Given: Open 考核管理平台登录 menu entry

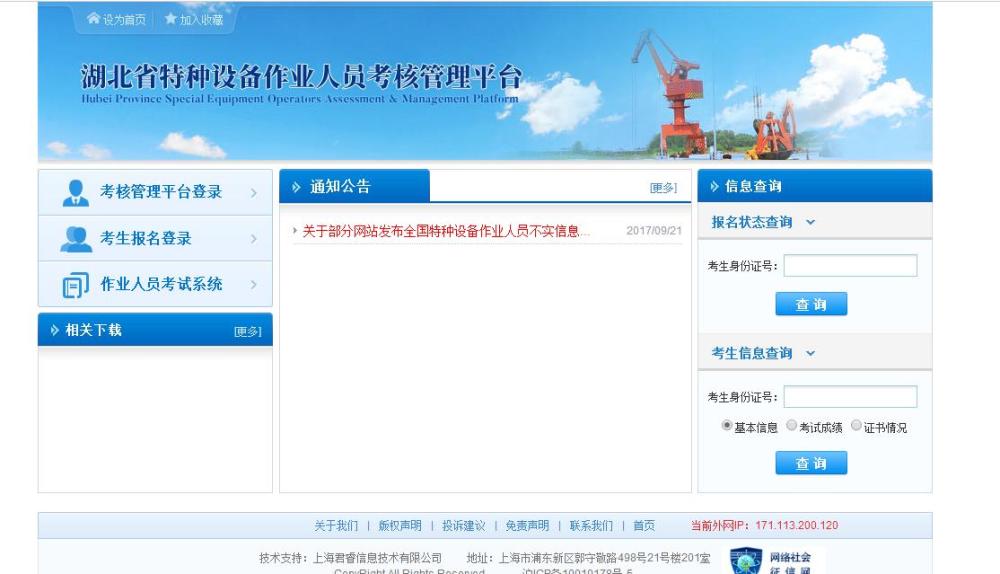Looking at the screenshot, I should [155, 192].
